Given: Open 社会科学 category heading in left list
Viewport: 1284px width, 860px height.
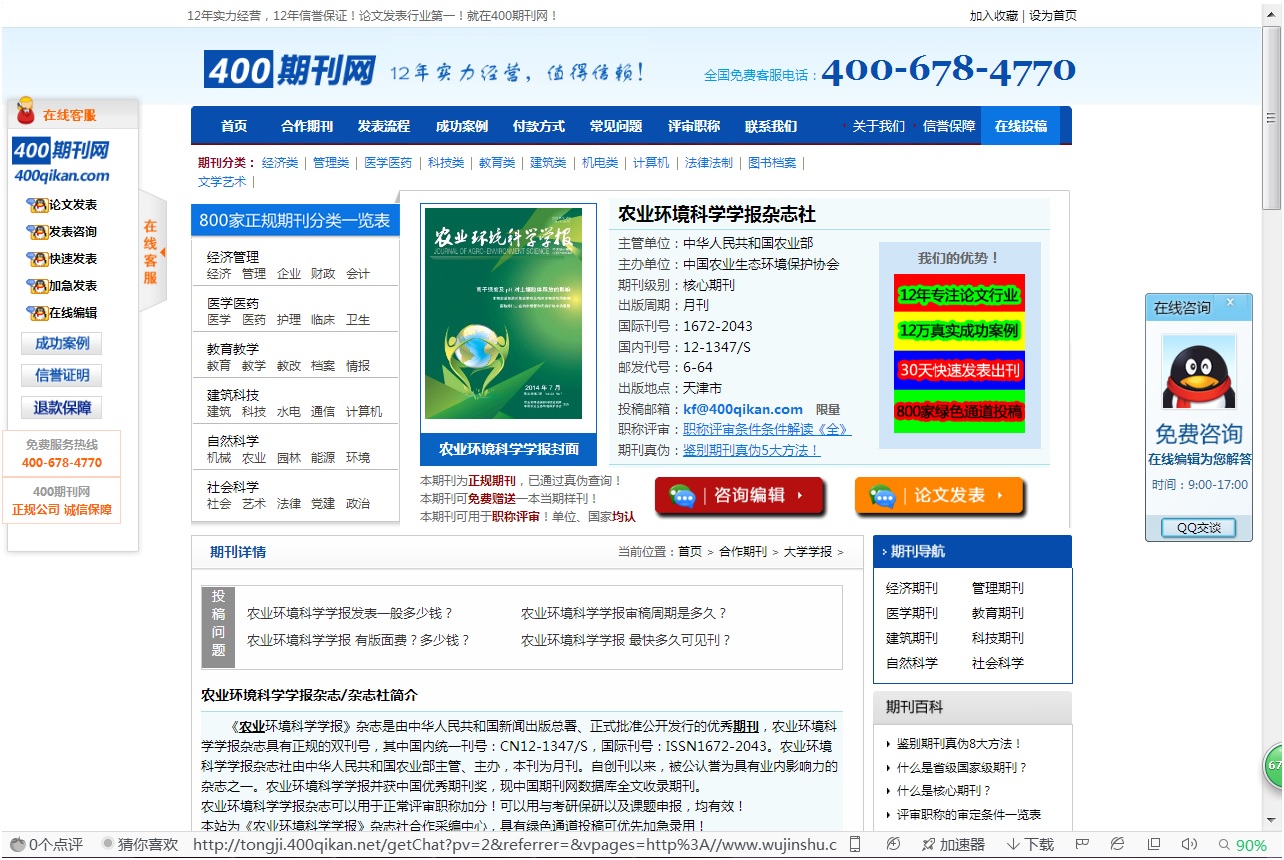Looking at the screenshot, I should click(x=233, y=487).
